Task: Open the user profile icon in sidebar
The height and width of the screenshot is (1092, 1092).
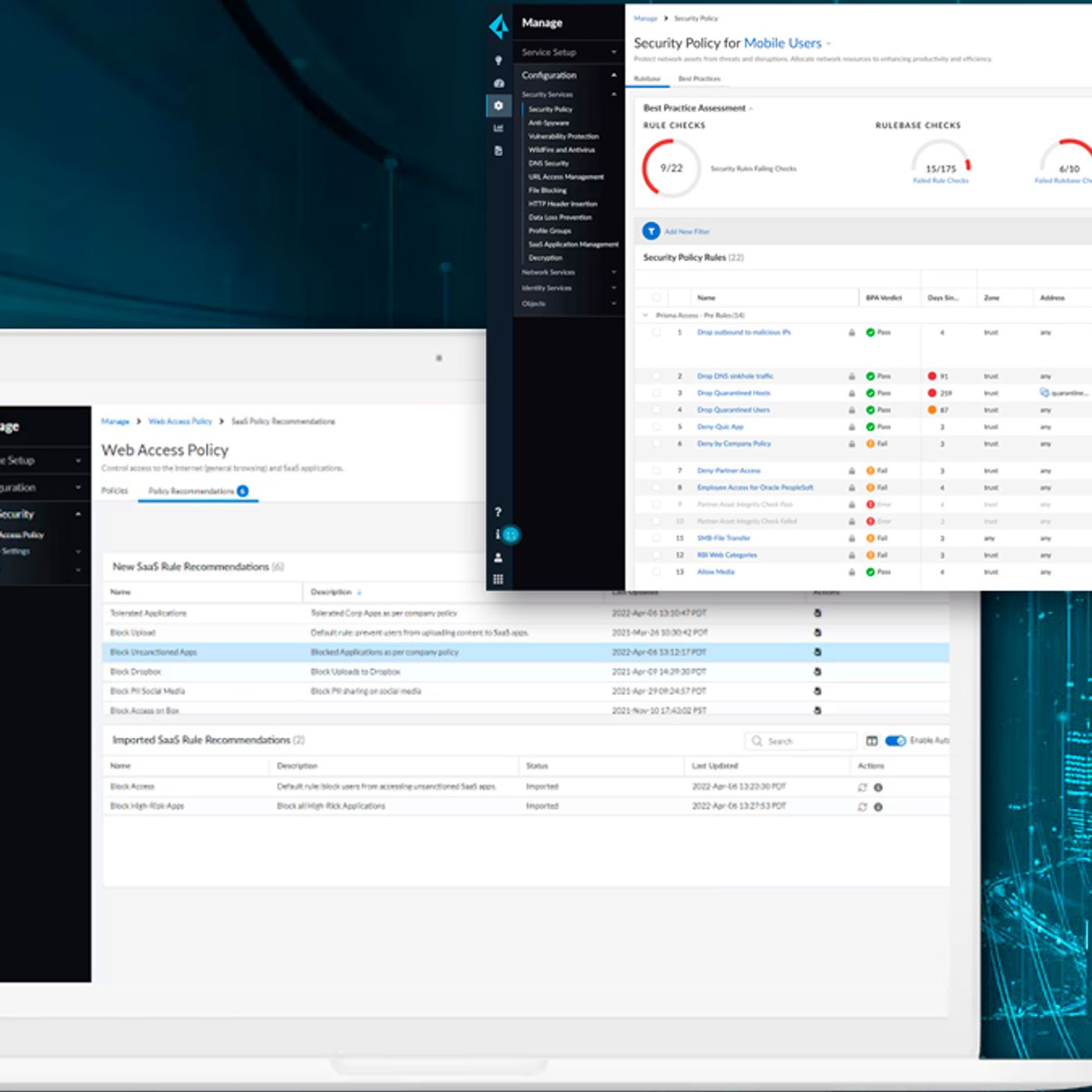Action: pos(498,558)
